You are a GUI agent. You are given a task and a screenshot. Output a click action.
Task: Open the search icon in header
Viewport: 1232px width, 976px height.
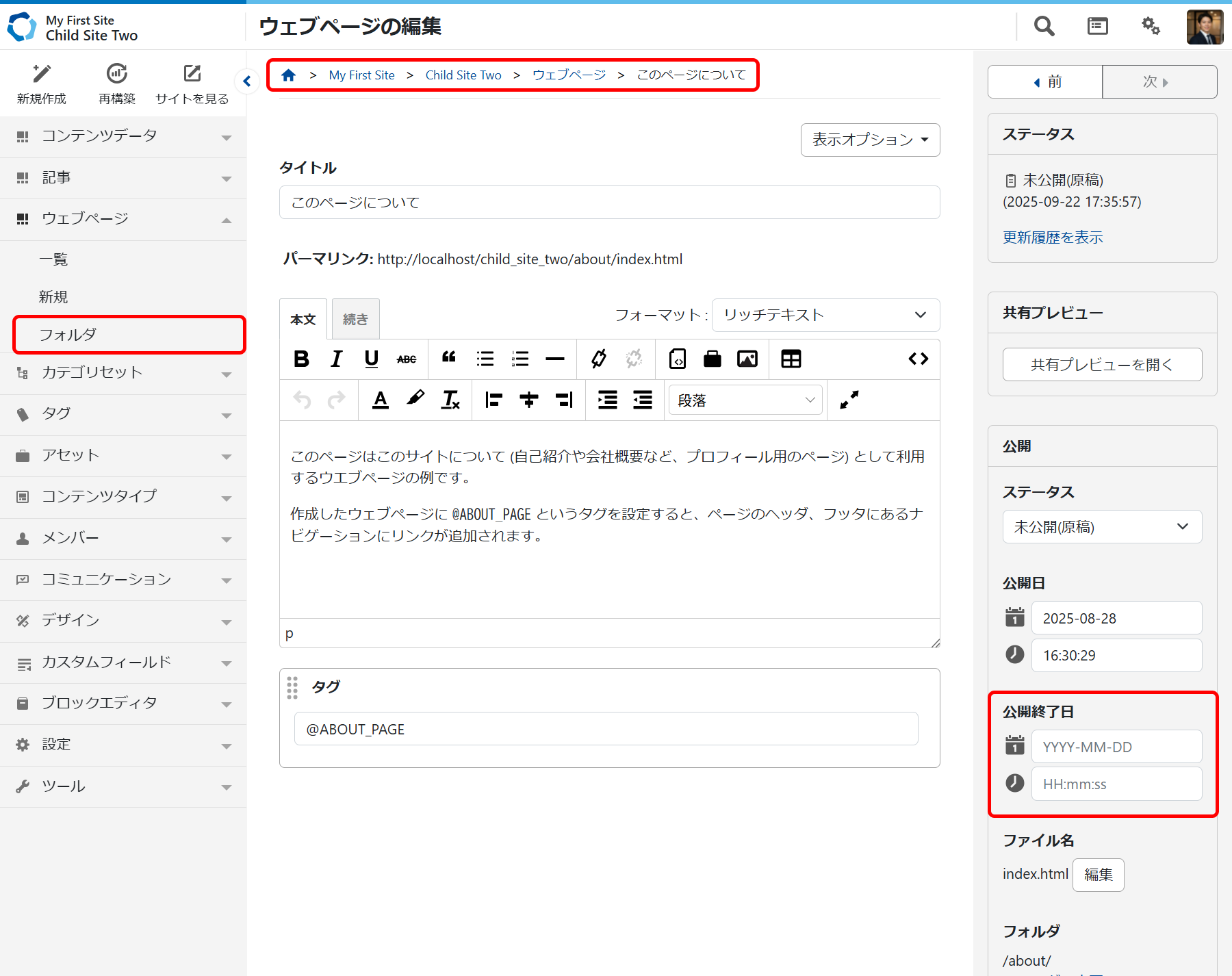point(1044,26)
